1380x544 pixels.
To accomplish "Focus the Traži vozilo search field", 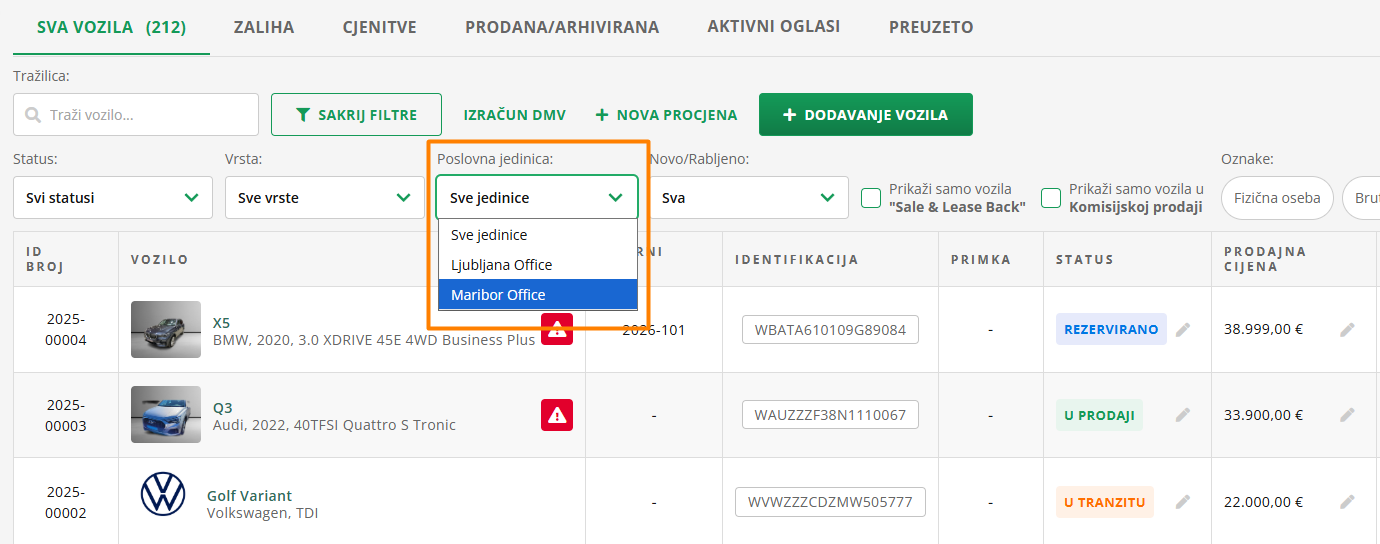I will coord(136,115).
